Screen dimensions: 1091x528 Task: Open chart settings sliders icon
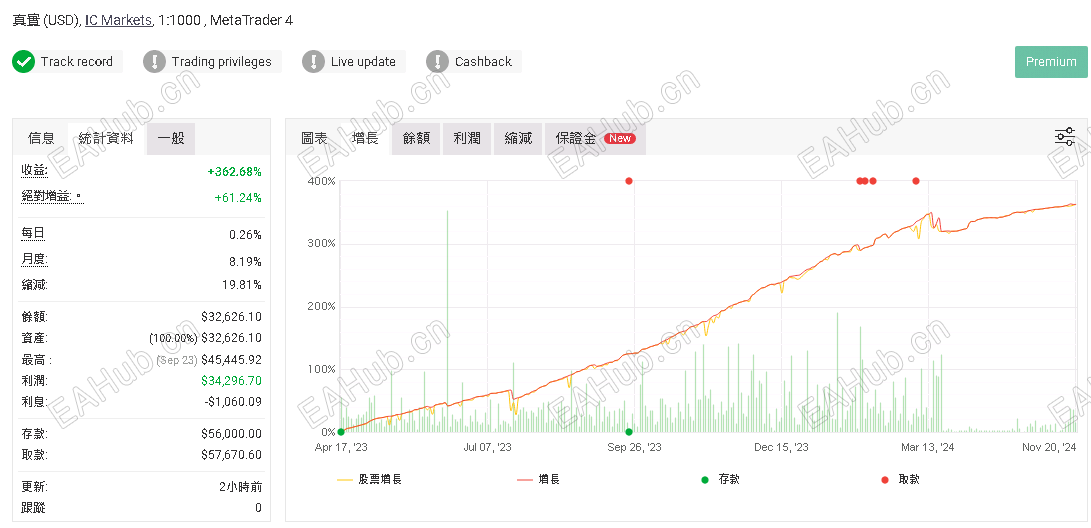(1065, 137)
